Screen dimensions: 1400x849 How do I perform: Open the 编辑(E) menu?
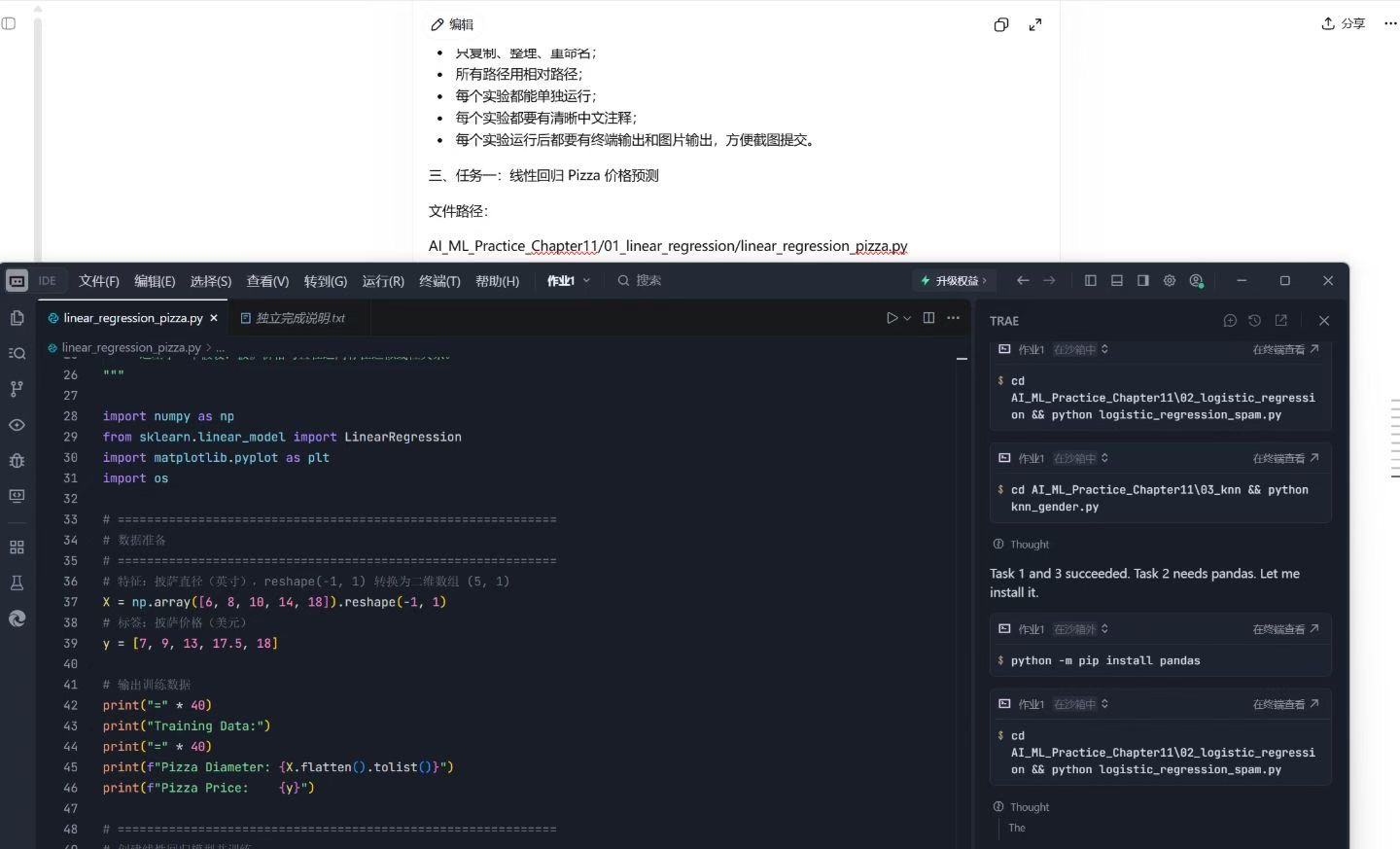pos(155,281)
